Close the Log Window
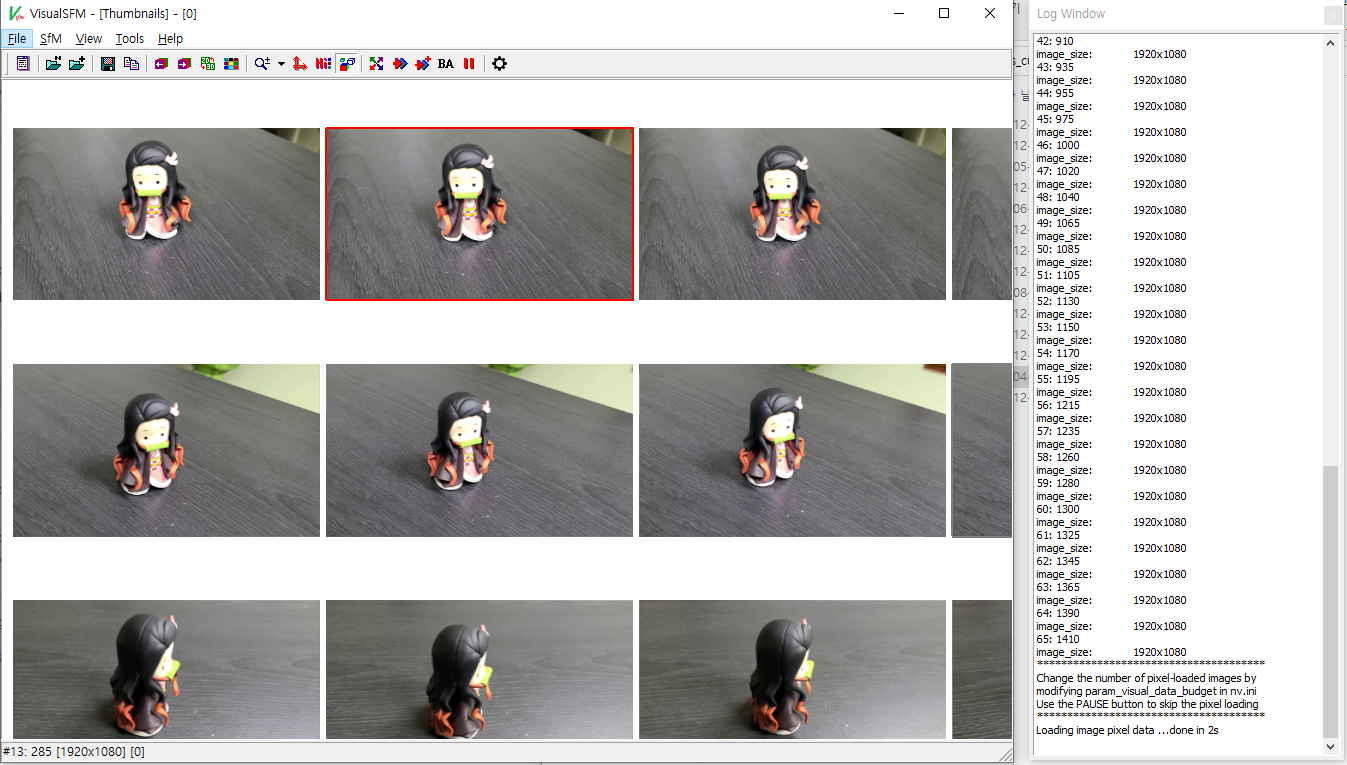 1332,14
